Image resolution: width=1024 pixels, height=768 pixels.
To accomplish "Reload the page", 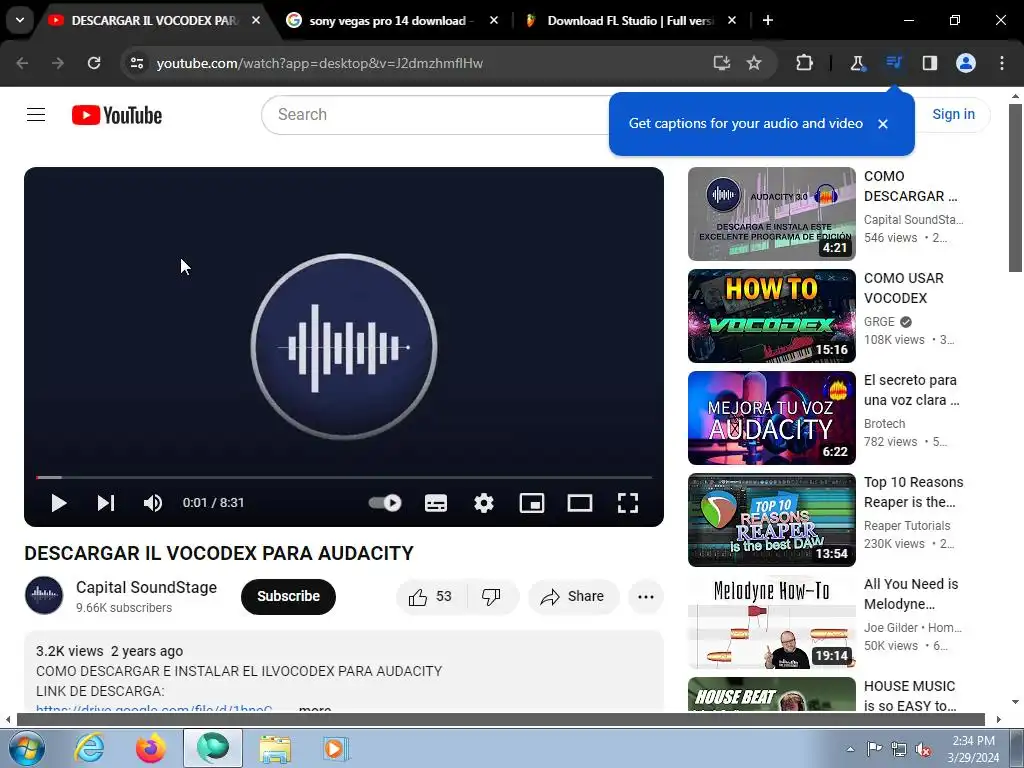I will pyautogui.click(x=94, y=63).
